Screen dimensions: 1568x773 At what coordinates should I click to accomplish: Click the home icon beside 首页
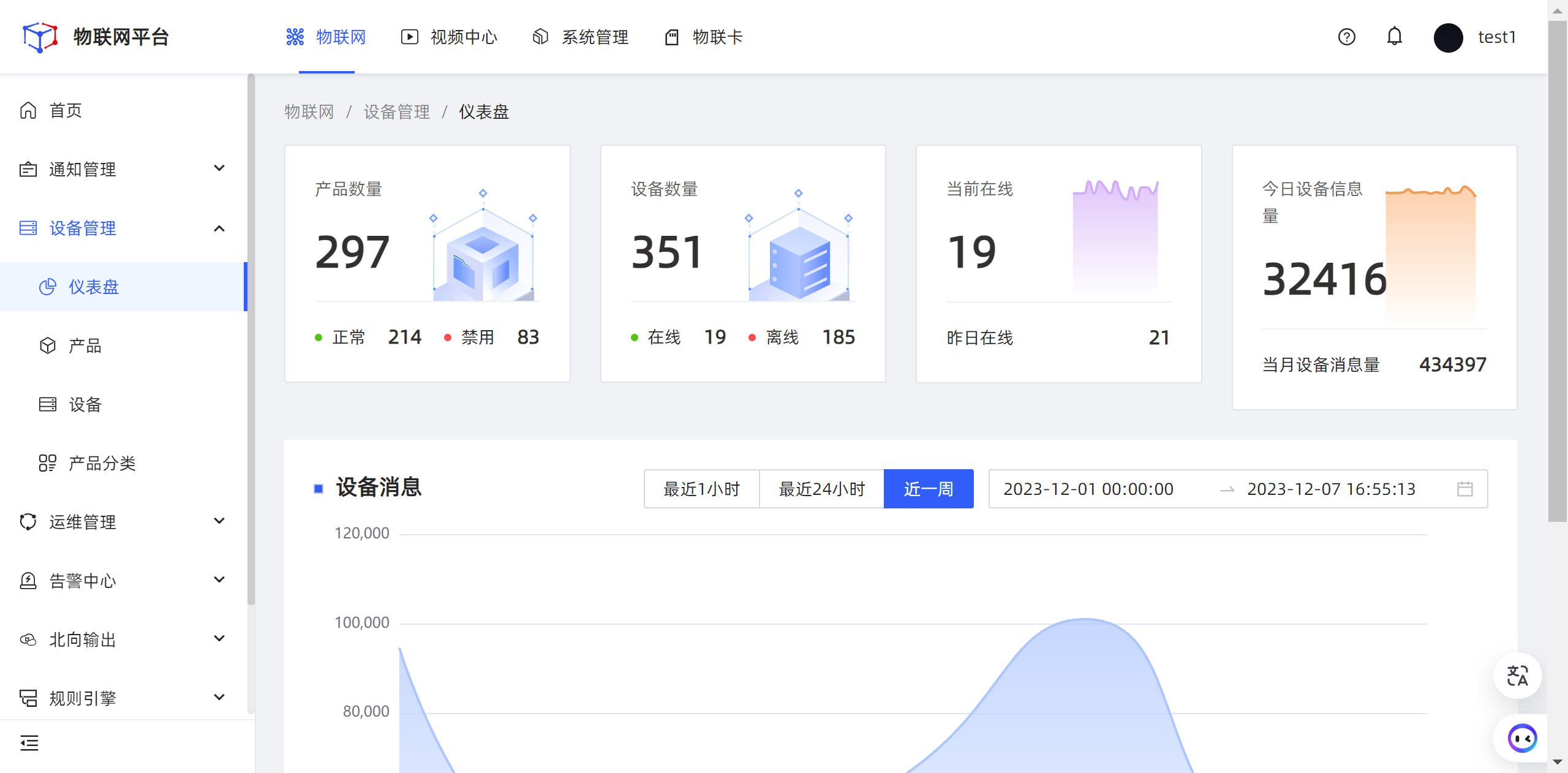[x=28, y=110]
